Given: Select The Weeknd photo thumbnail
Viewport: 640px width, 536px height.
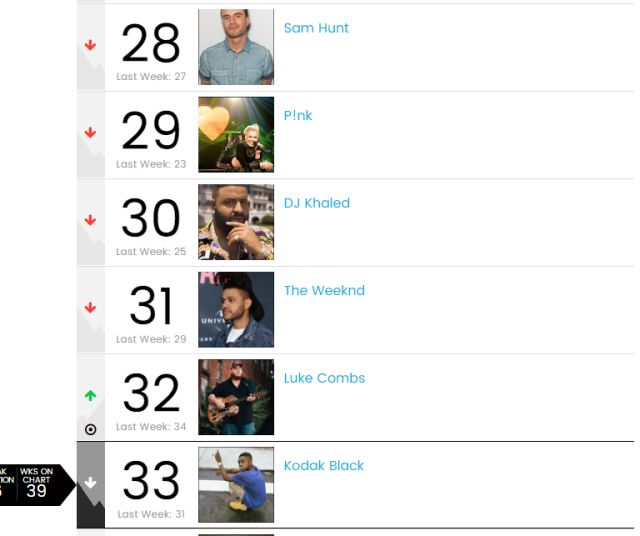Looking at the screenshot, I should point(236,309).
